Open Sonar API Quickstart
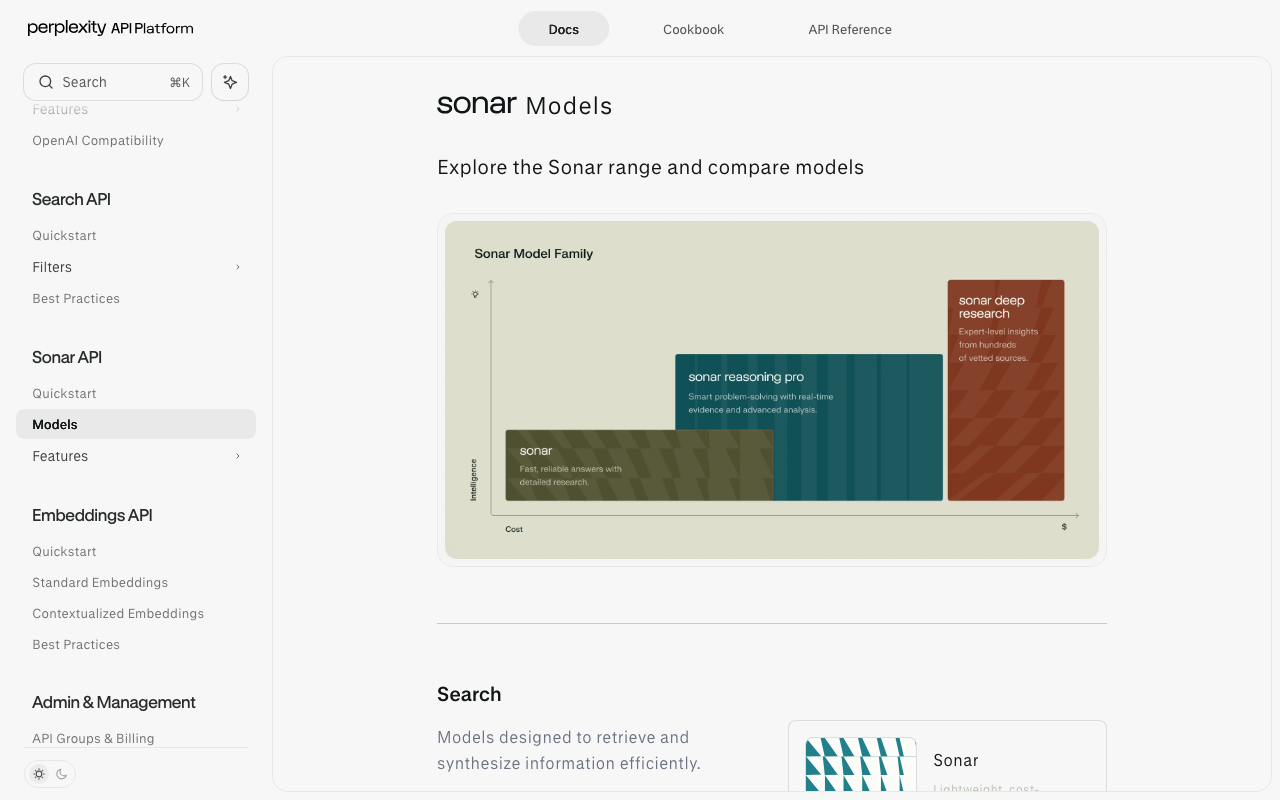The height and width of the screenshot is (800, 1280). click(x=64, y=394)
